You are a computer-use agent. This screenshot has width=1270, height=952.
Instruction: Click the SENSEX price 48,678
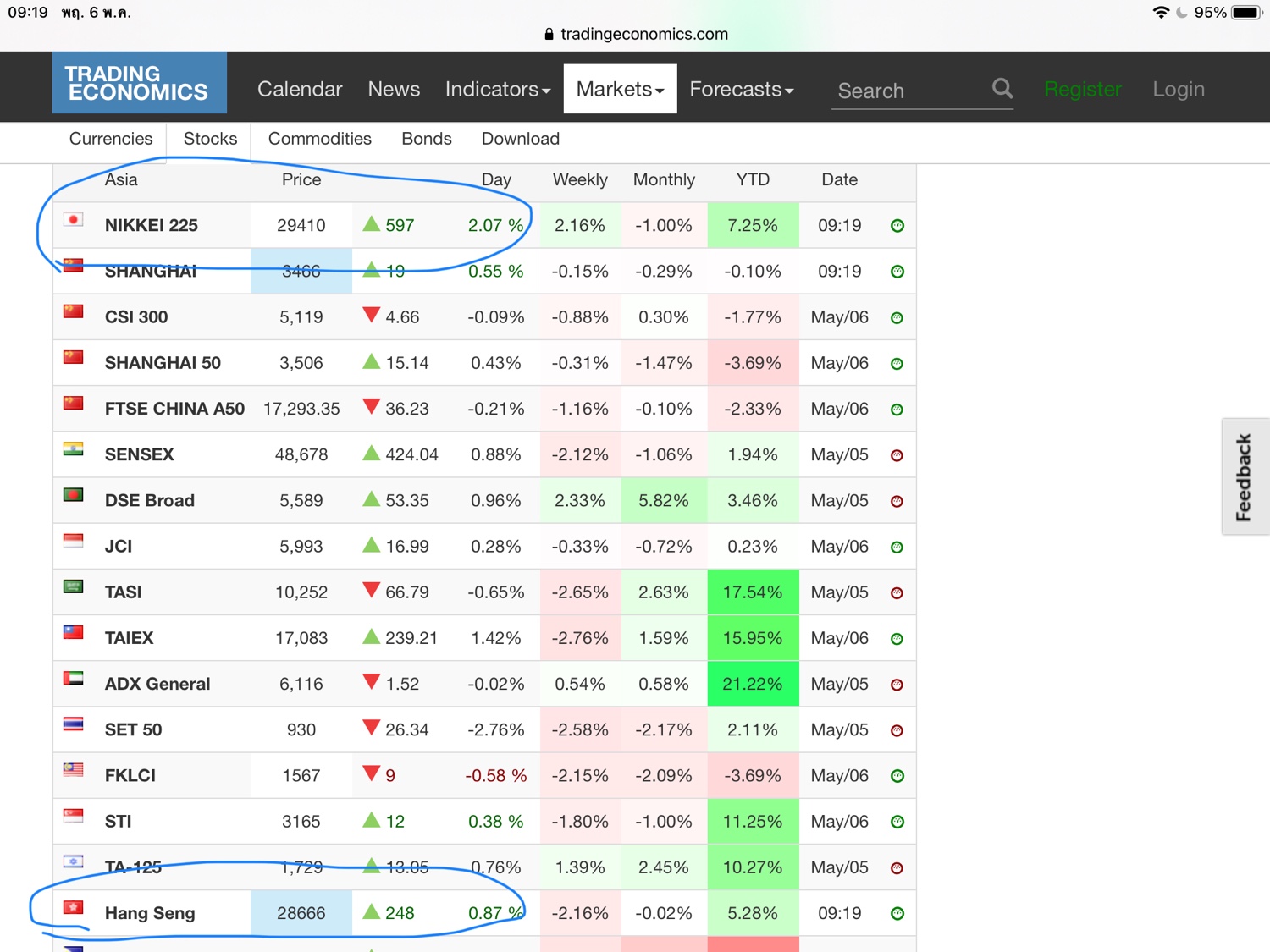(x=301, y=454)
